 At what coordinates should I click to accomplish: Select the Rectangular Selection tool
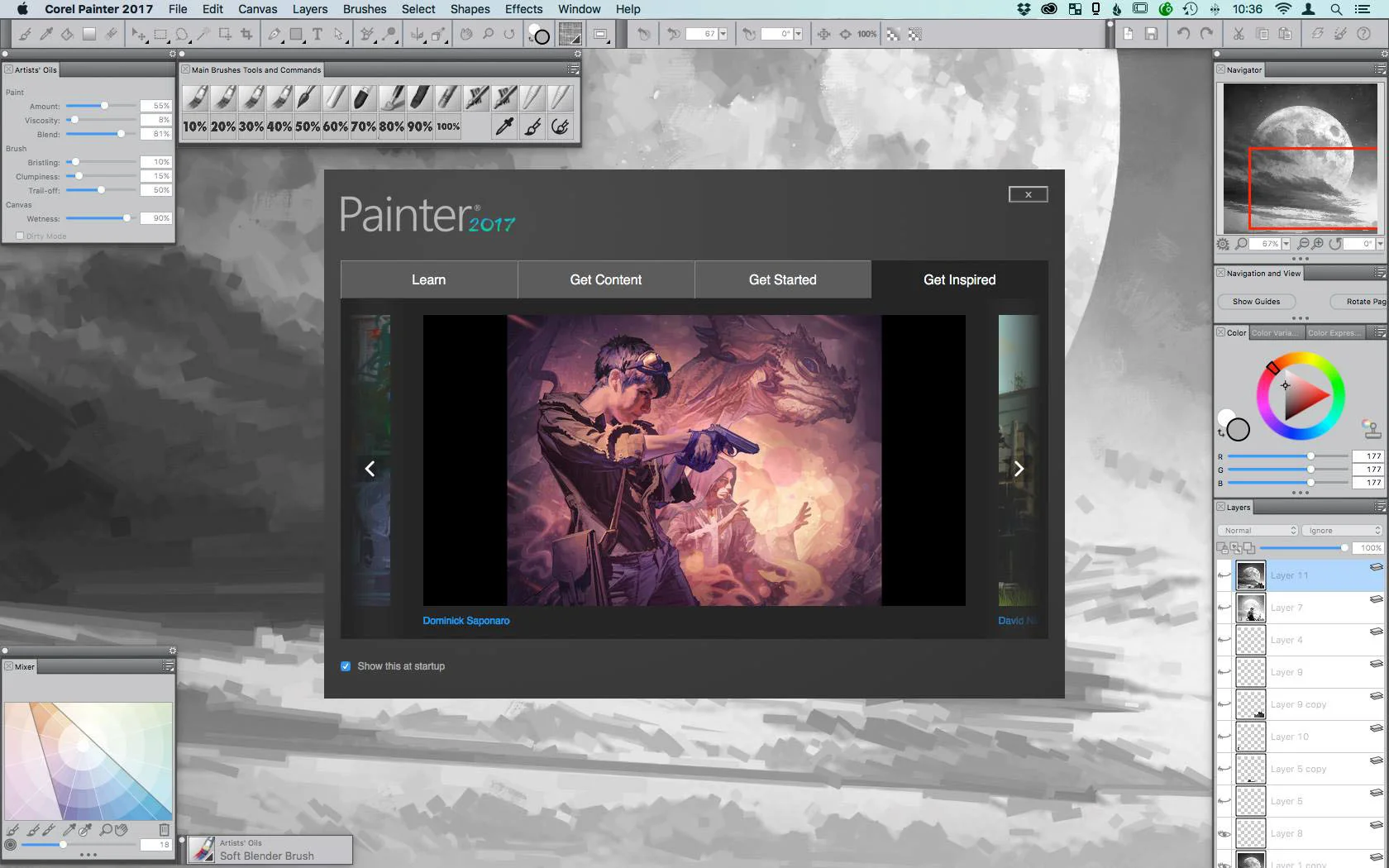(x=160, y=34)
